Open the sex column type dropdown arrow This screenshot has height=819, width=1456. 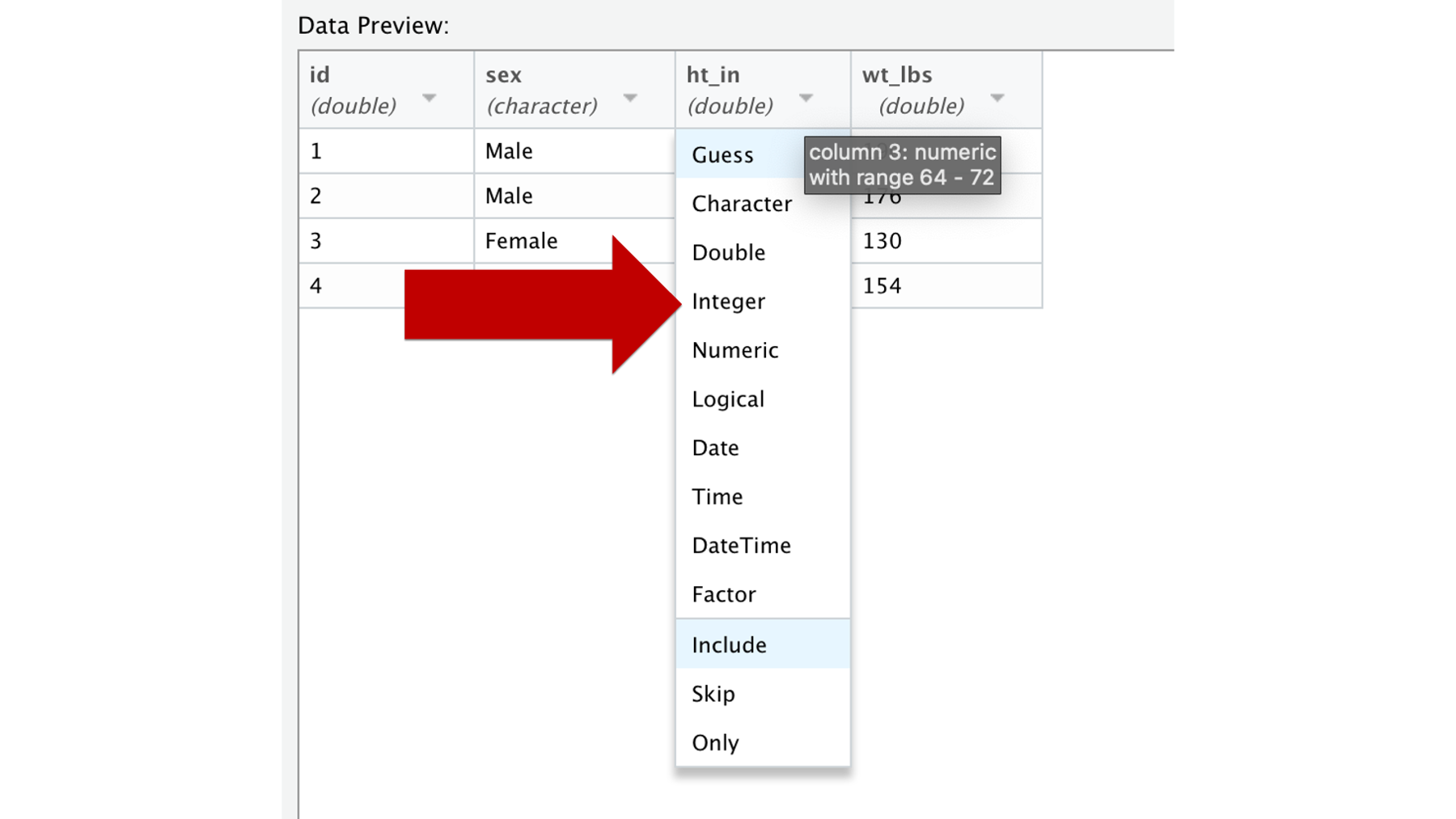[x=630, y=98]
